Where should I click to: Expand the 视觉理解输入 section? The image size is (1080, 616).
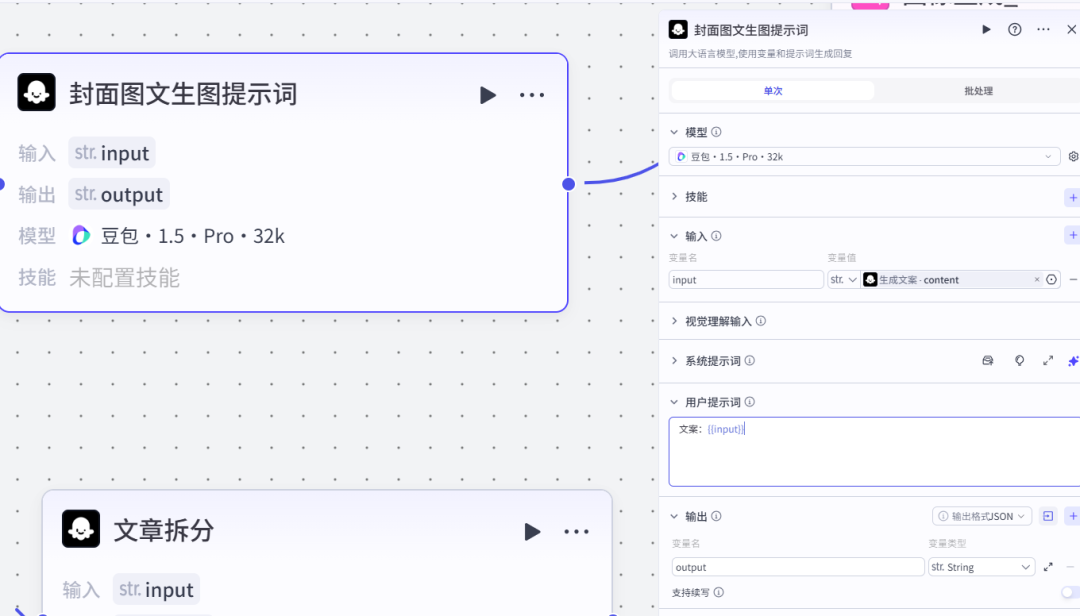674,321
